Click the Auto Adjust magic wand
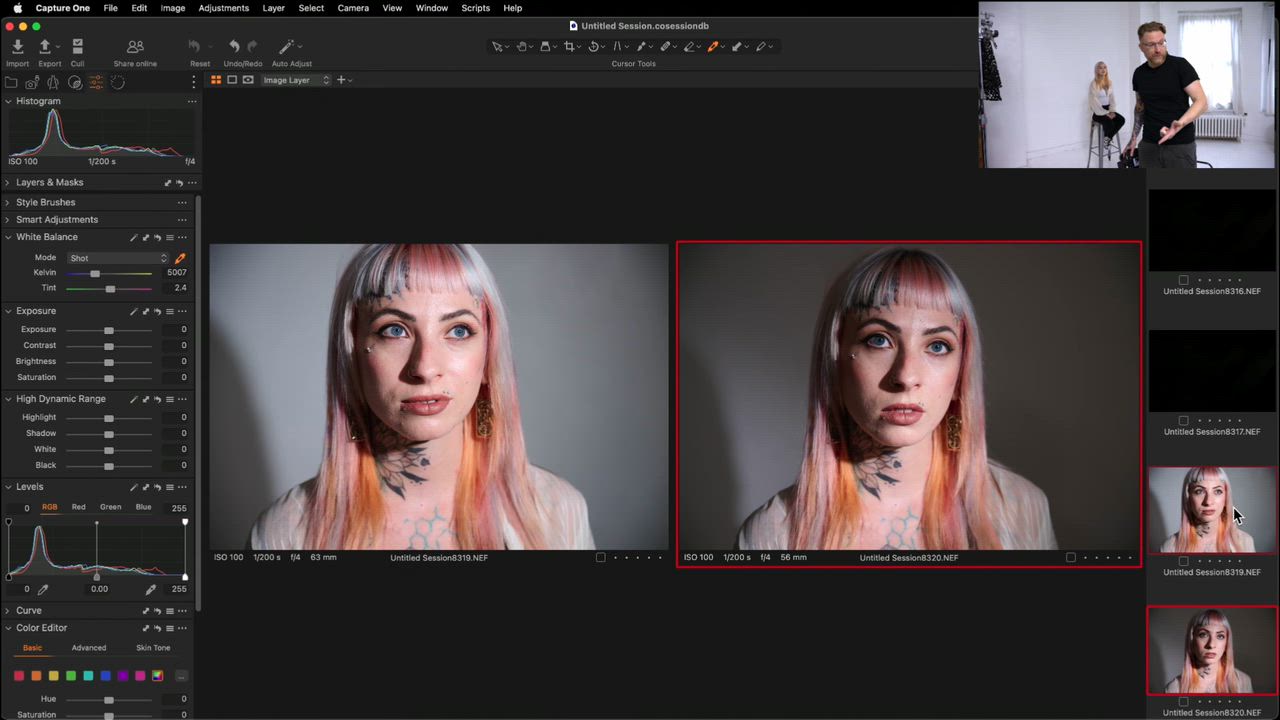 point(287,47)
